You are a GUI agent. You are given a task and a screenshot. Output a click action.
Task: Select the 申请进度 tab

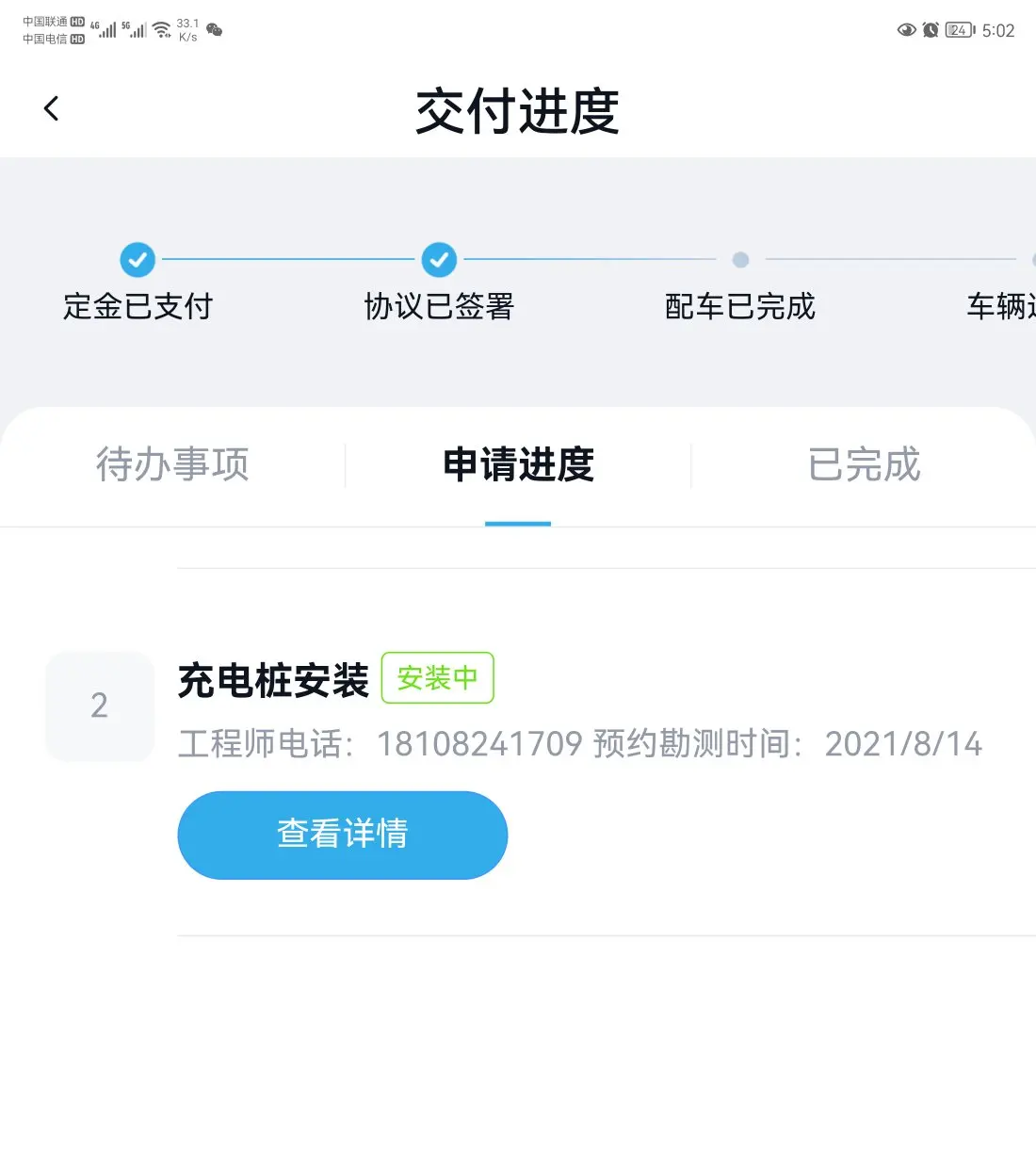pyautogui.click(x=518, y=464)
